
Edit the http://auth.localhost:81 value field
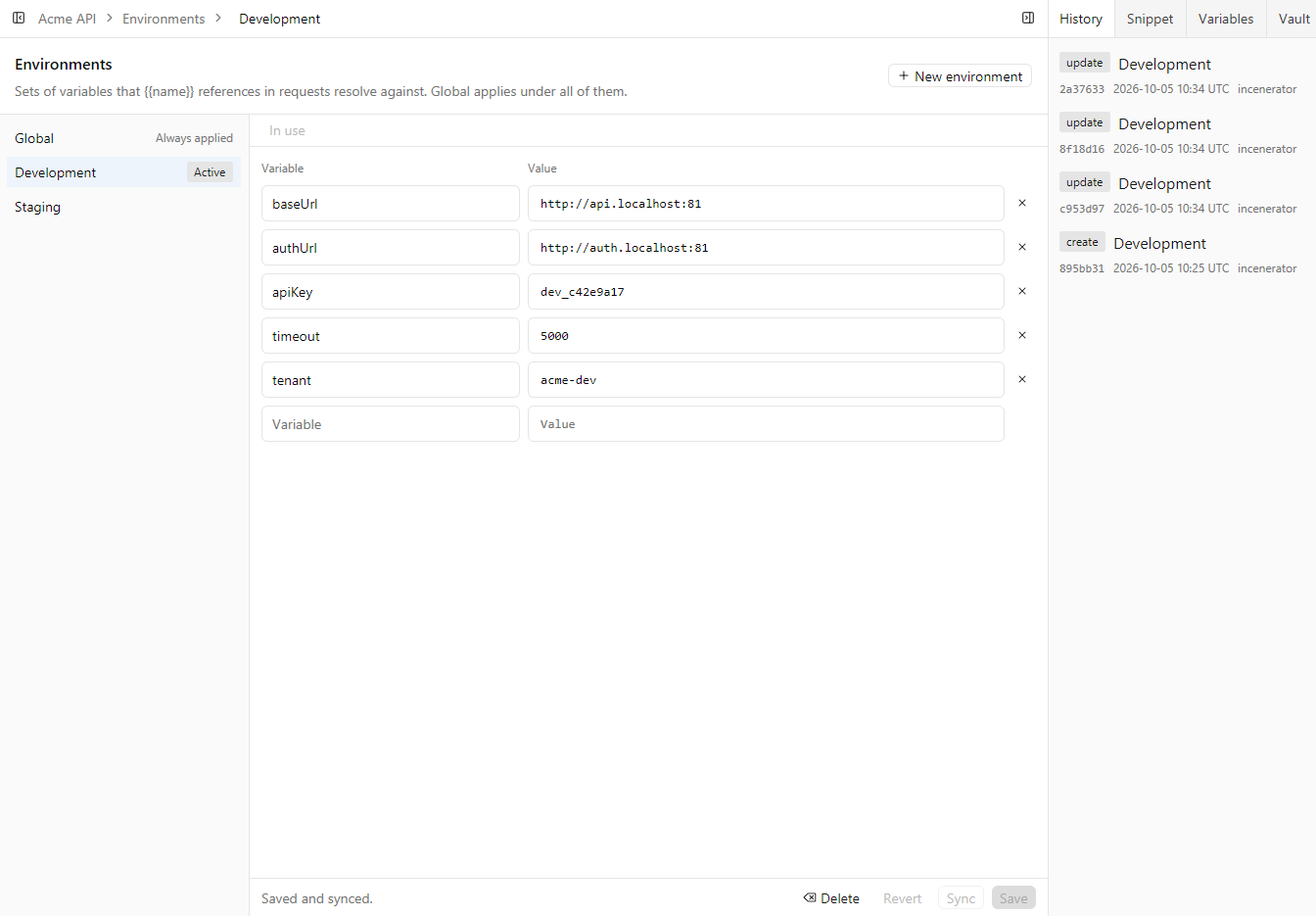tap(766, 248)
